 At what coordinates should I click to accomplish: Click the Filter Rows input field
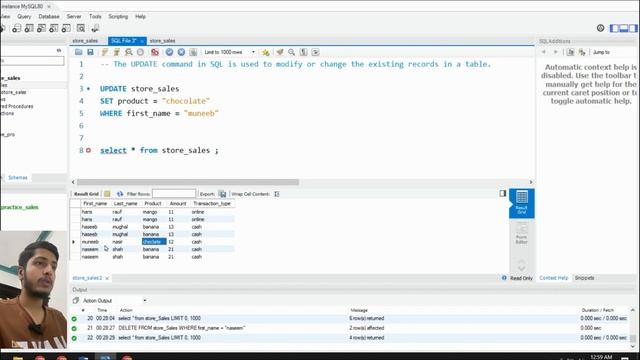(x=174, y=193)
